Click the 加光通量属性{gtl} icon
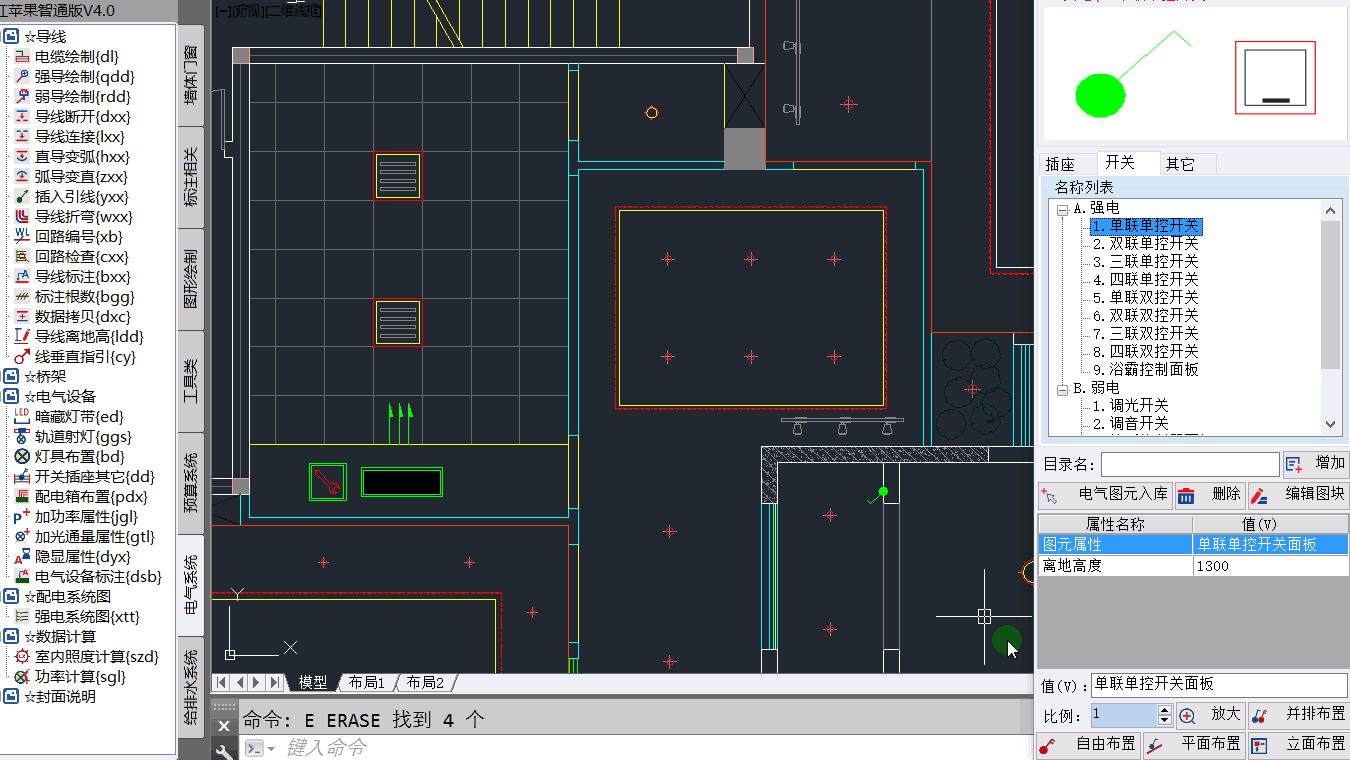 22,537
